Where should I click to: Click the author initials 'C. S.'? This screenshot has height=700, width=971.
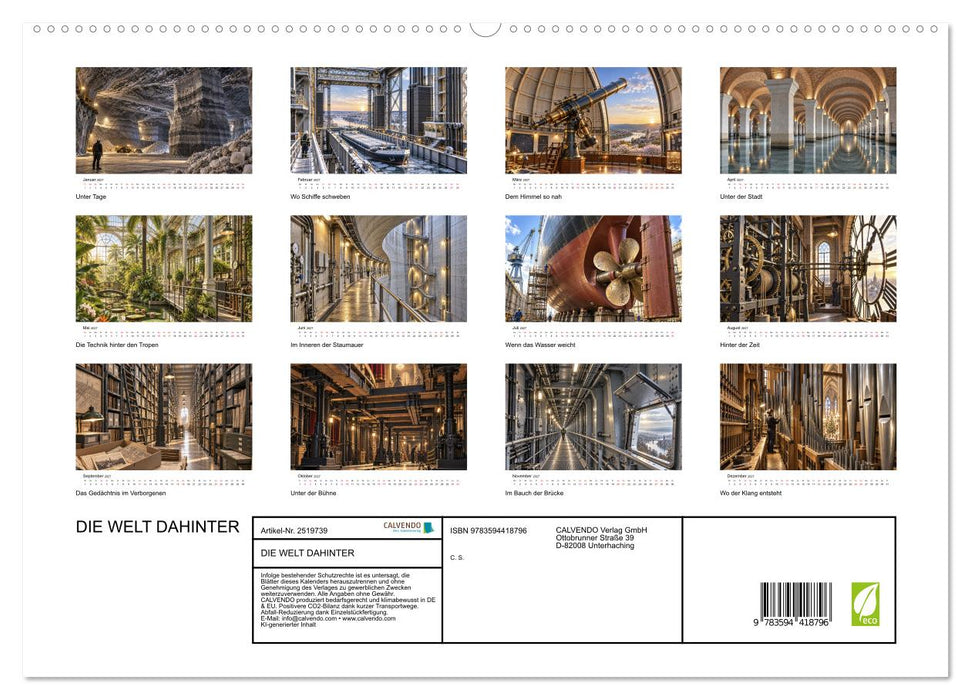[x=457, y=558]
